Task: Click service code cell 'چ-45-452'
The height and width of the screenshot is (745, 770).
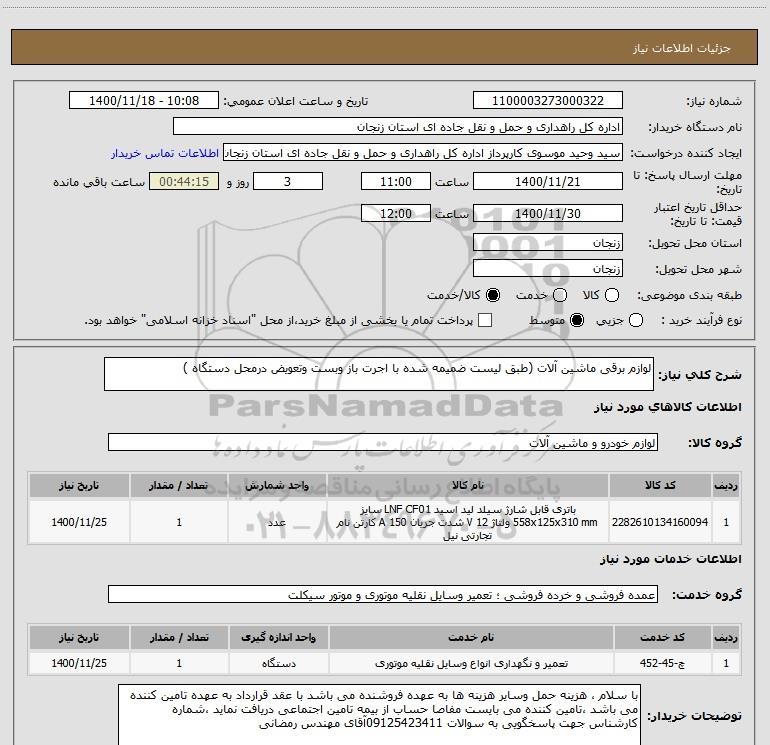Action: coord(662,663)
